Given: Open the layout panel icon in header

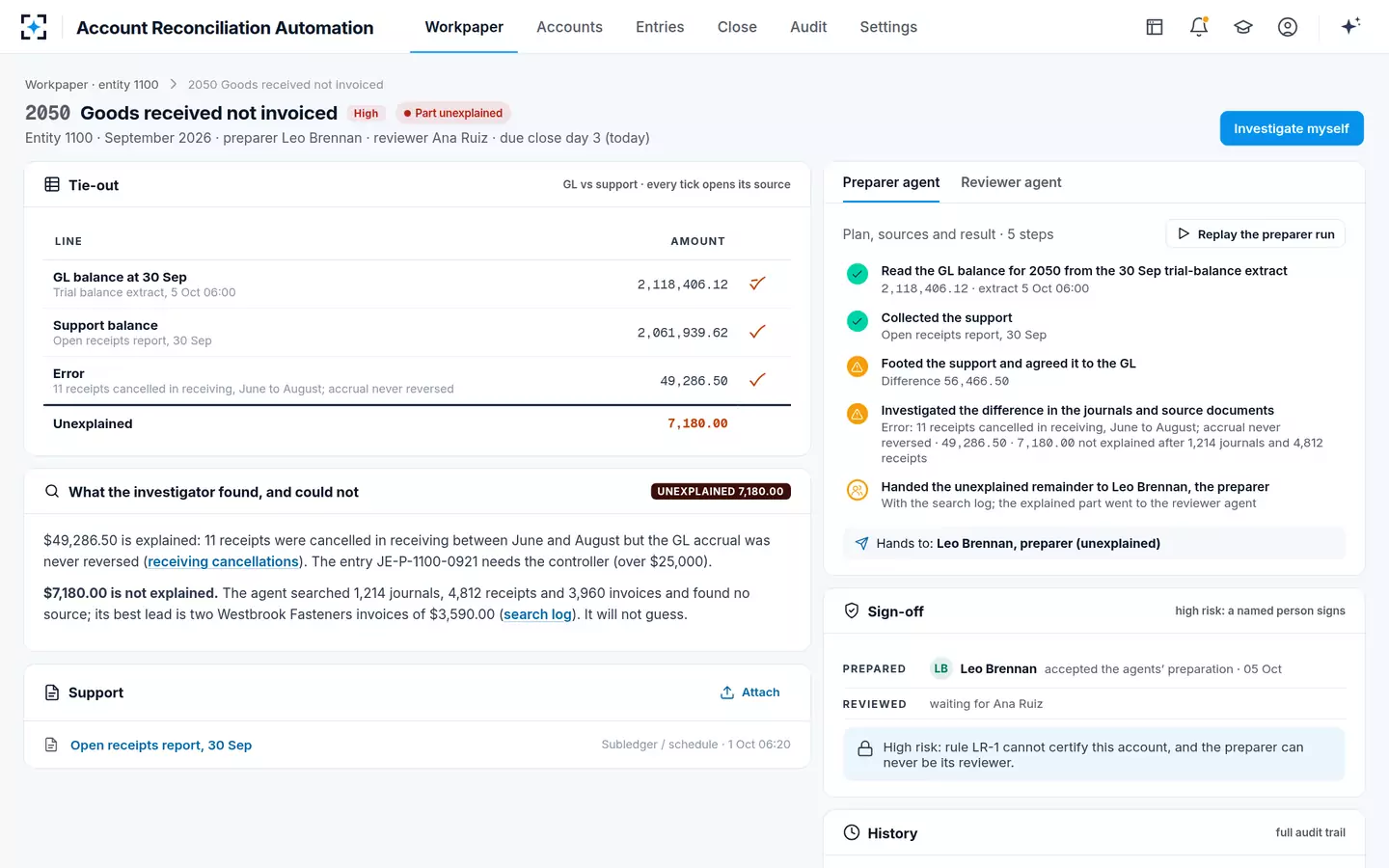Looking at the screenshot, I should (1155, 27).
